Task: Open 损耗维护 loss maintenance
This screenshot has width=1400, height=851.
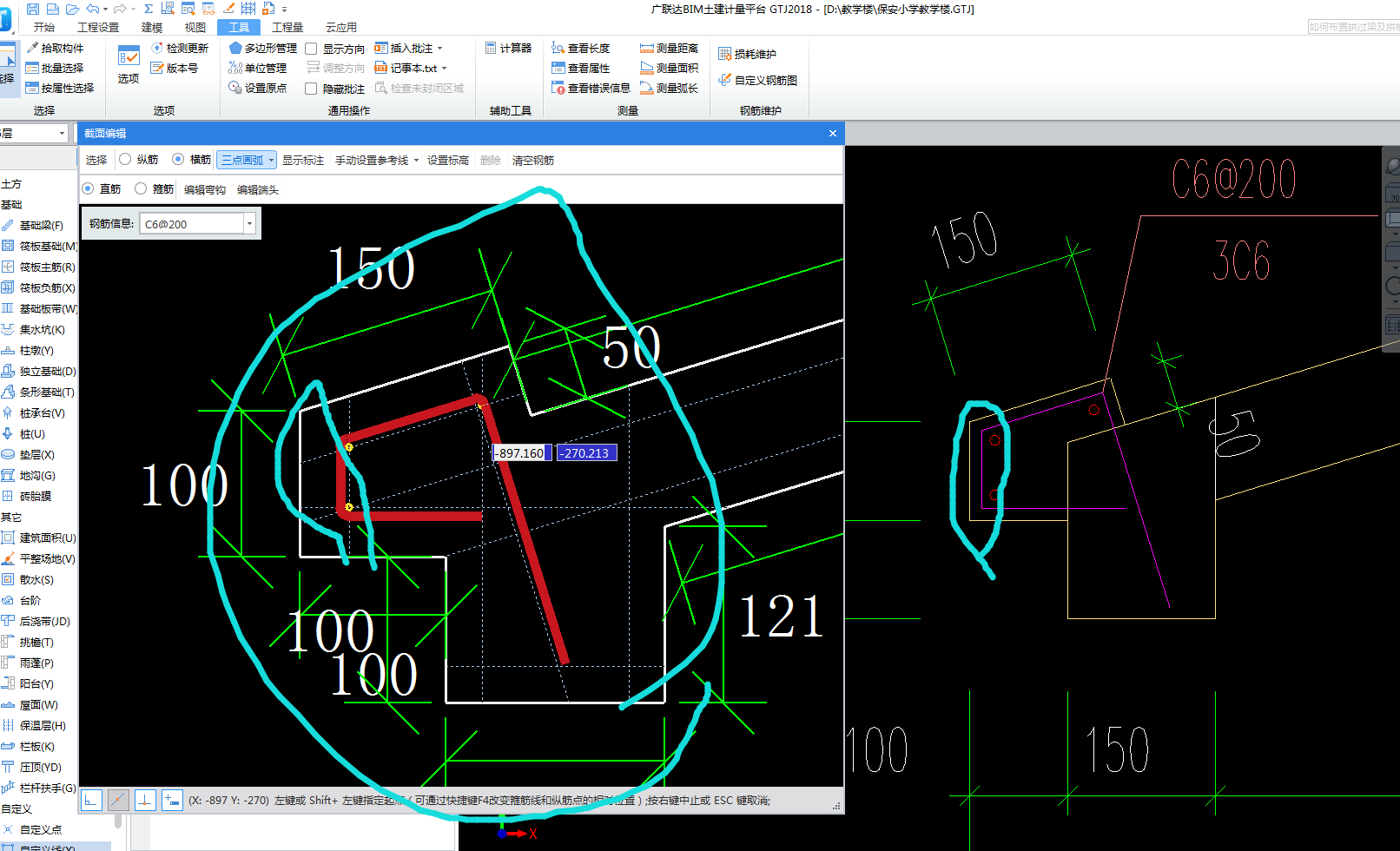Action: (747, 54)
